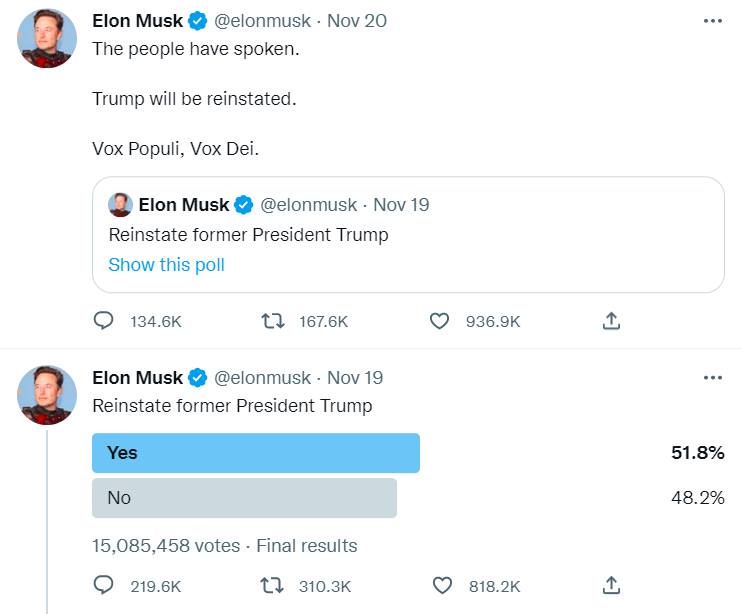This screenshot has height=614, width=742.
Task: Open Elon Musk avatar on poll tweet
Action: (47, 395)
